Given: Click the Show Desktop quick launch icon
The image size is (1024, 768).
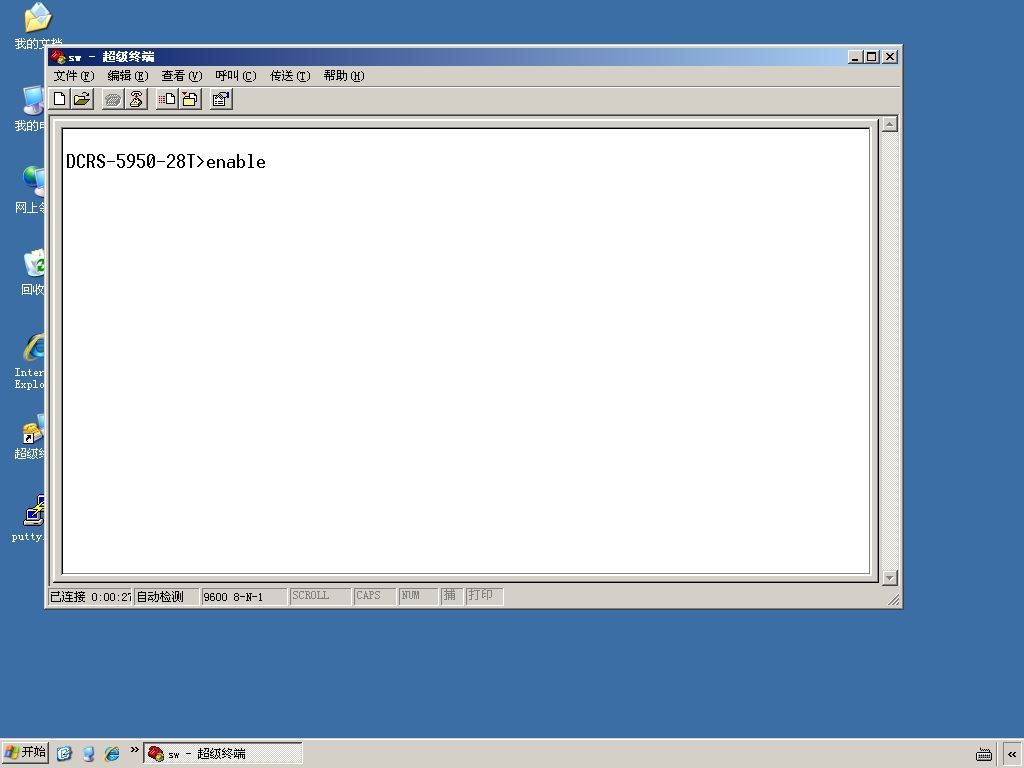Looking at the screenshot, I should click(63, 754).
